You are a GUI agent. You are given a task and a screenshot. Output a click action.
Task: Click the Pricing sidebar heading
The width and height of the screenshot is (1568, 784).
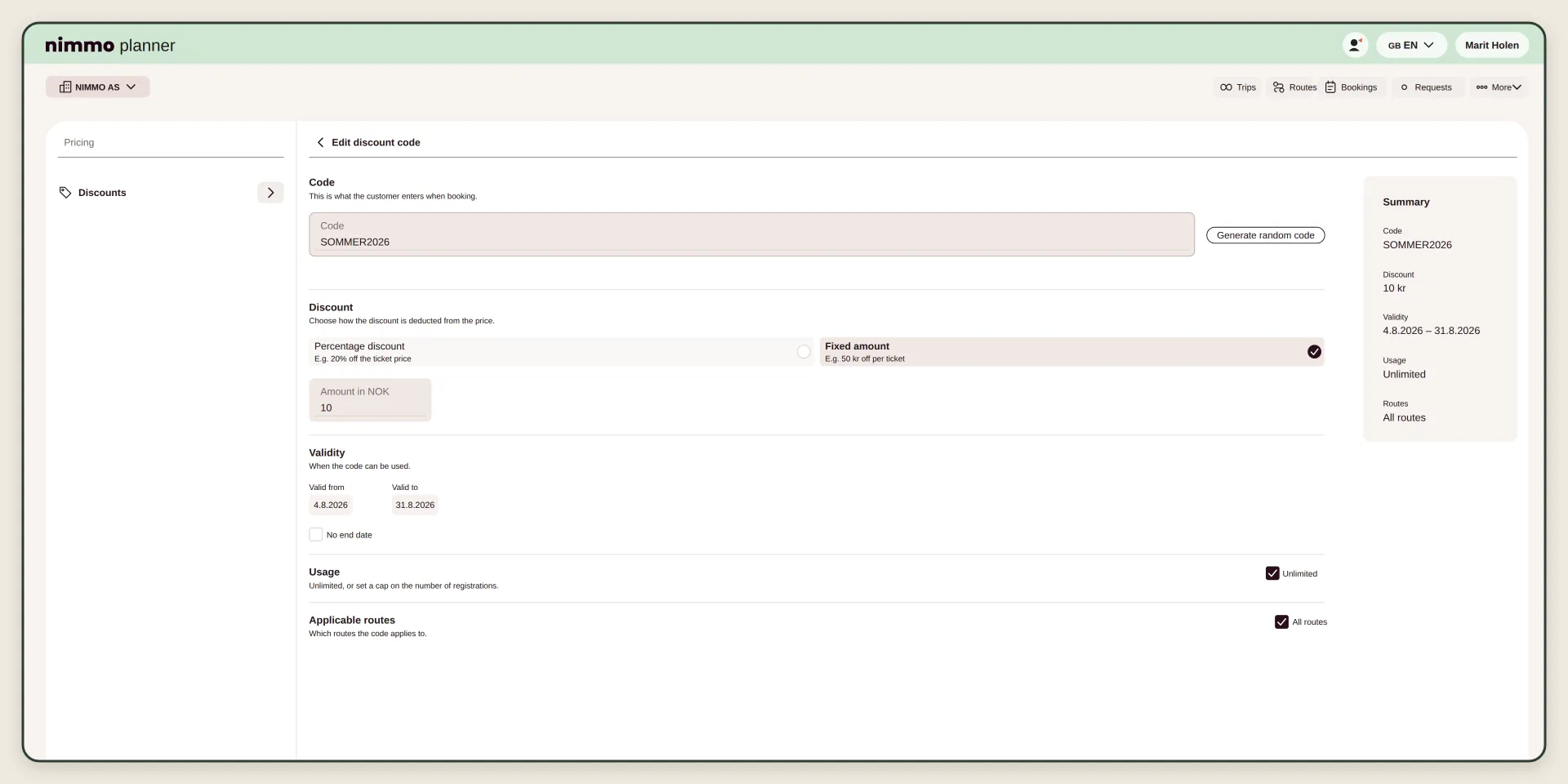click(x=79, y=143)
